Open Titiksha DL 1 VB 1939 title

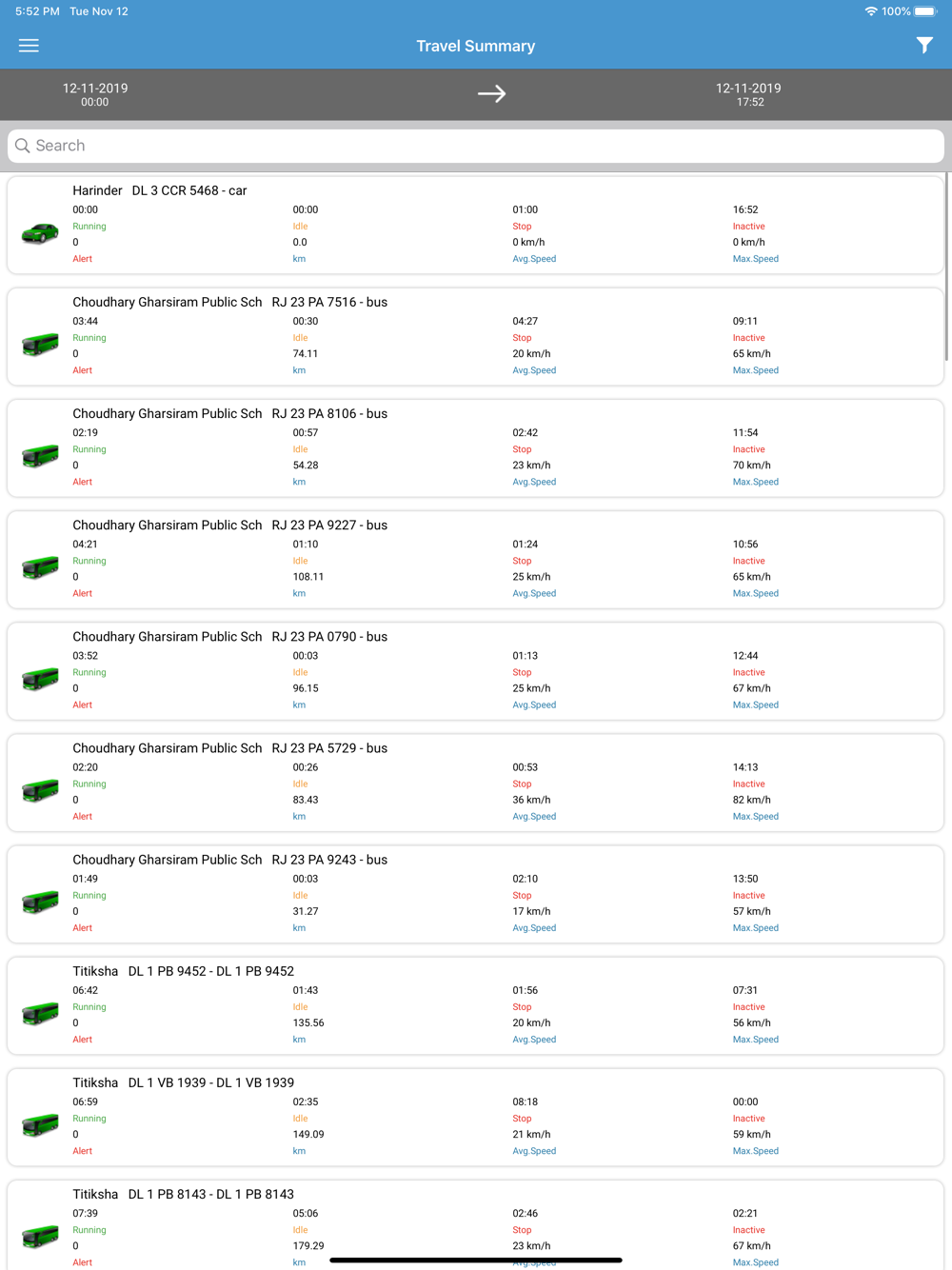184,1082
